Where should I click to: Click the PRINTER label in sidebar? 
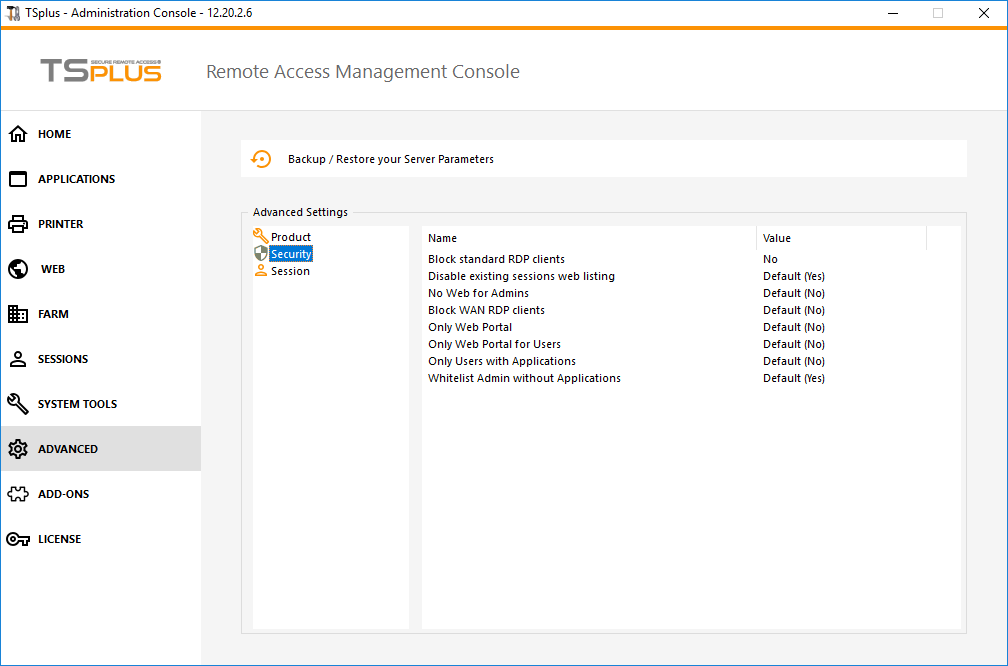pyautogui.click(x=60, y=224)
